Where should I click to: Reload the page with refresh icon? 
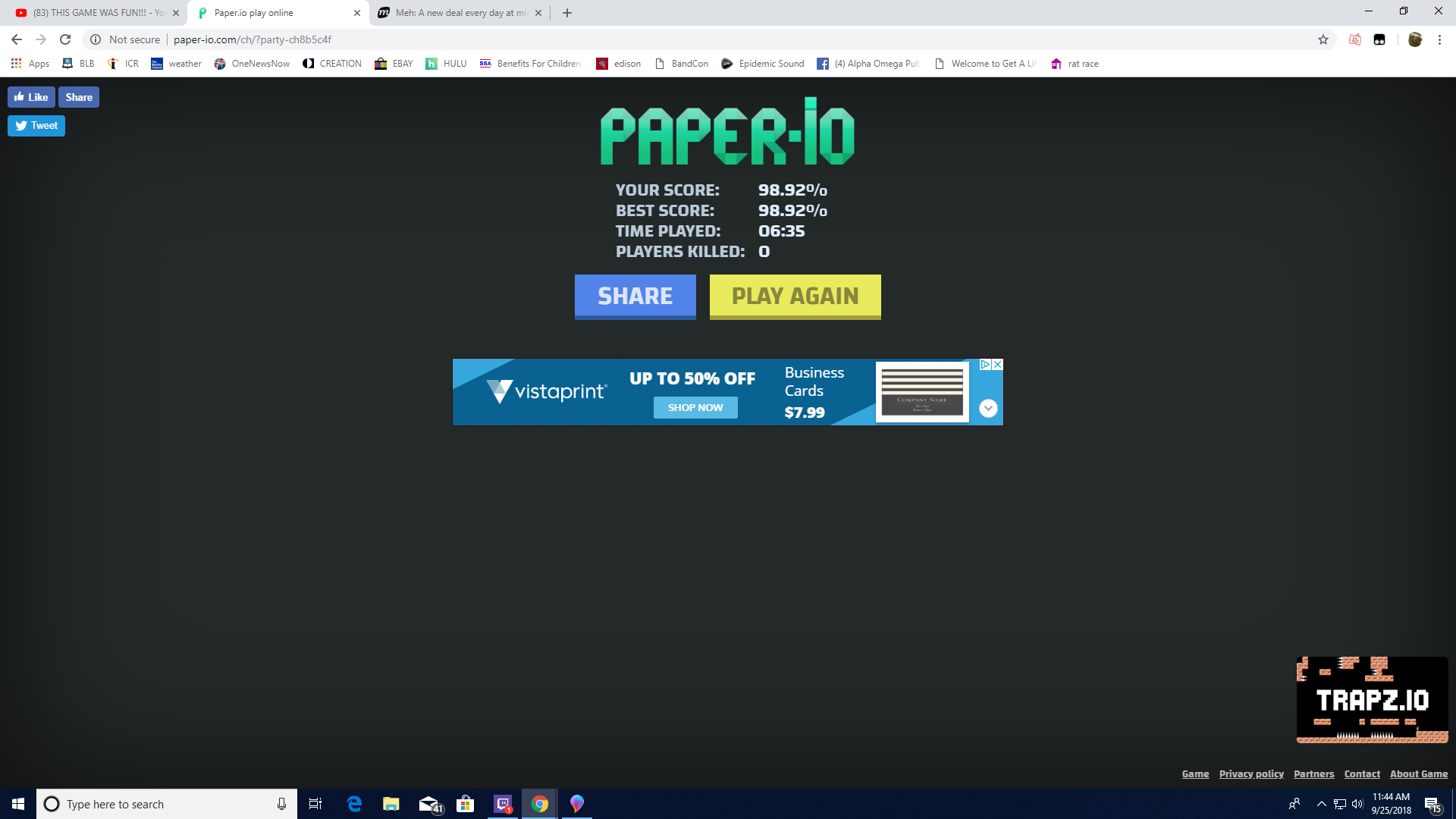[x=65, y=39]
